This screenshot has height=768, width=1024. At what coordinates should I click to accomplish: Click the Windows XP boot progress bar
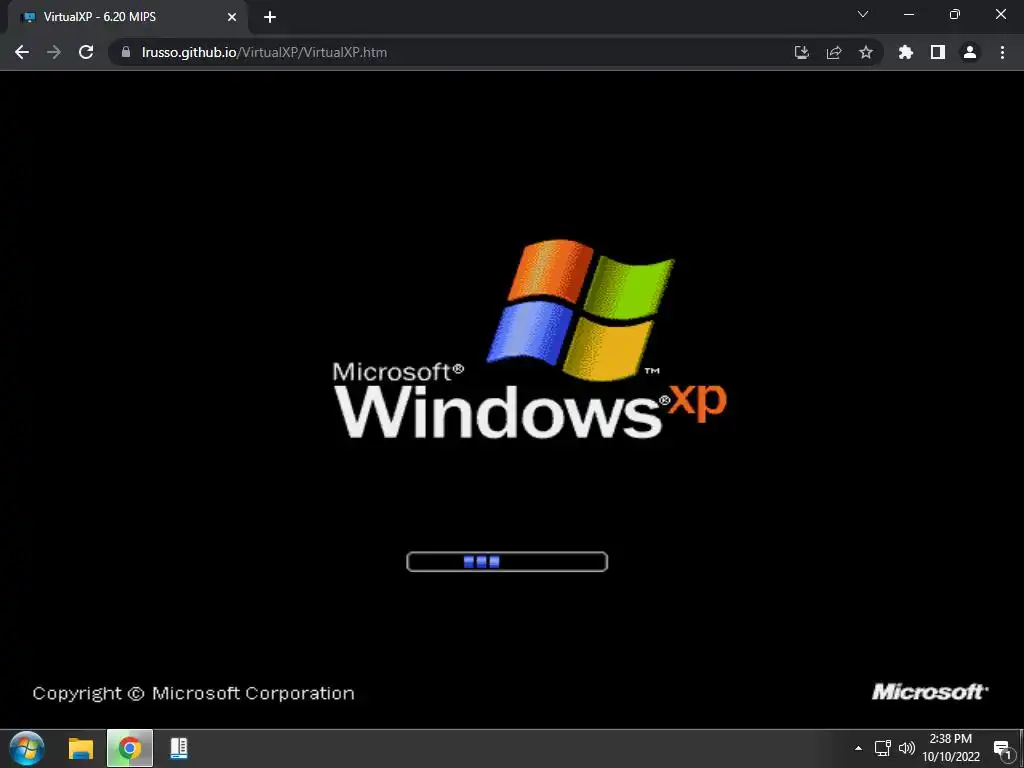(507, 562)
